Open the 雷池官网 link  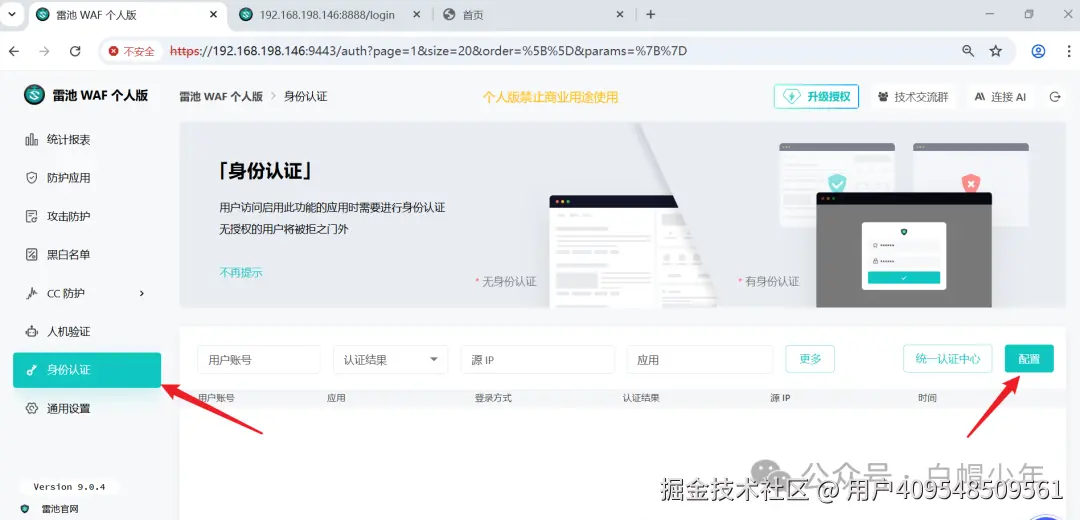(x=60, y=509)
